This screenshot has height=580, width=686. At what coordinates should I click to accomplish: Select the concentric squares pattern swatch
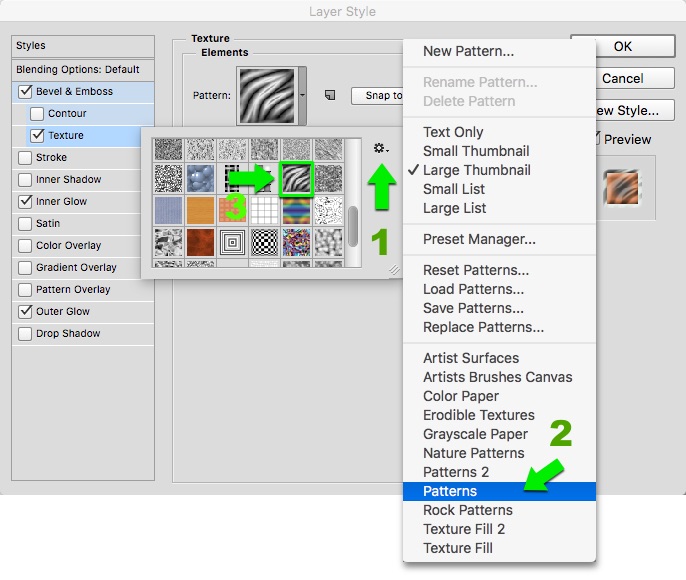(233, 243)
